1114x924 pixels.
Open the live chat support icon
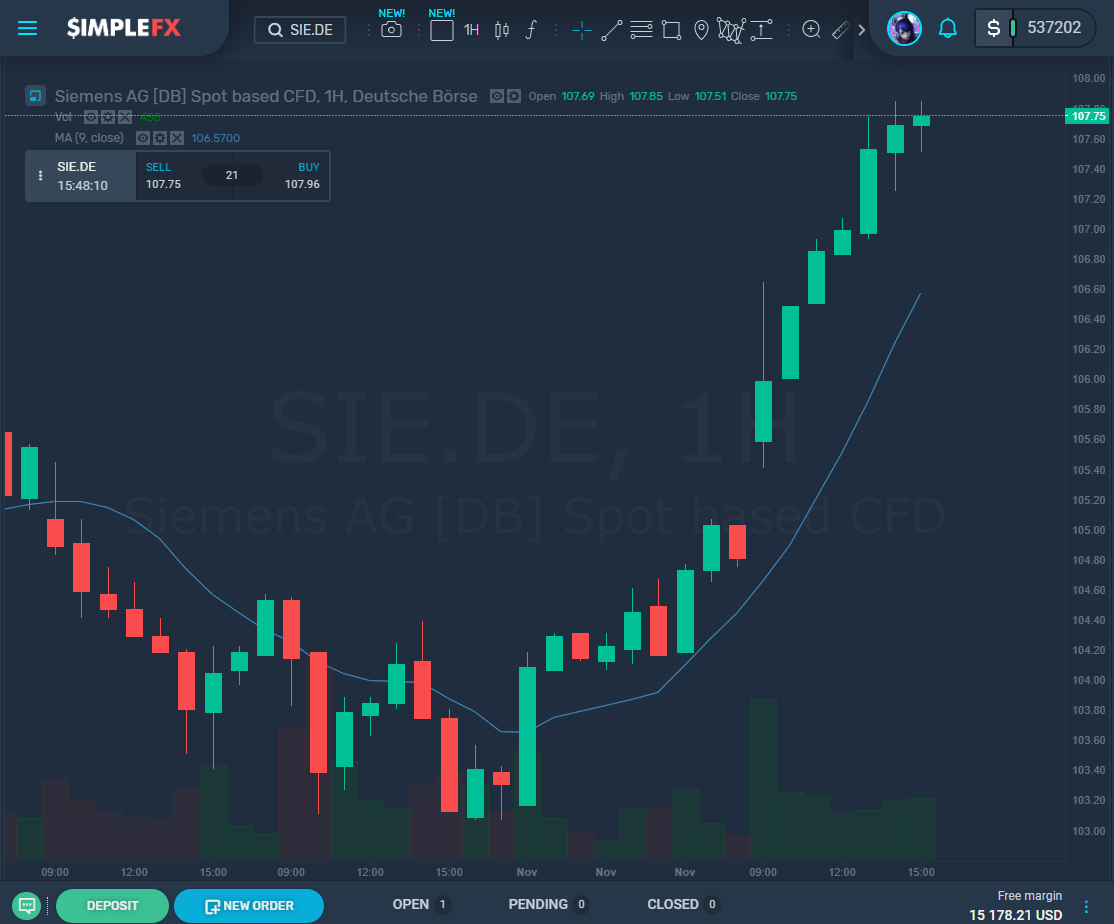(x=25, y=905)
